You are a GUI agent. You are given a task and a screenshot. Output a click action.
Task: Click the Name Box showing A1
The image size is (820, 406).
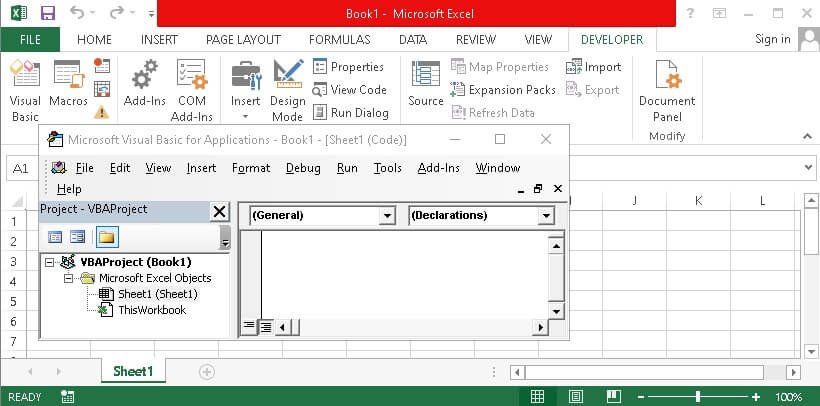[x=21, y=168]
